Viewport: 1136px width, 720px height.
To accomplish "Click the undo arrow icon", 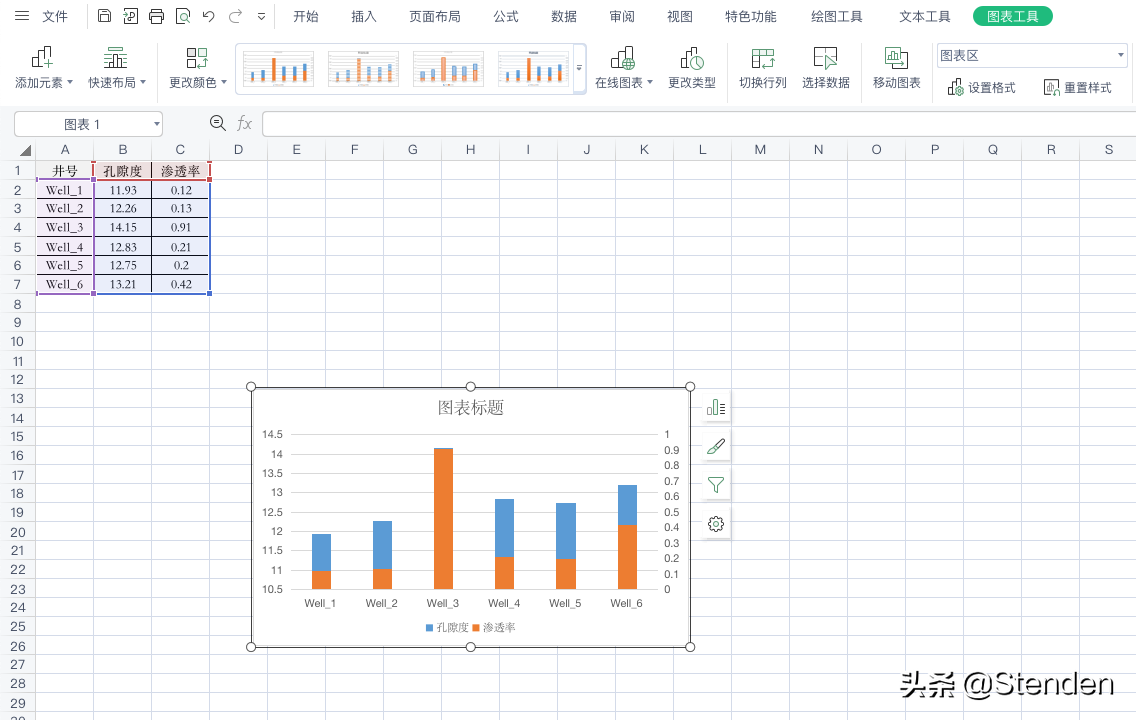I will (209, 16).
